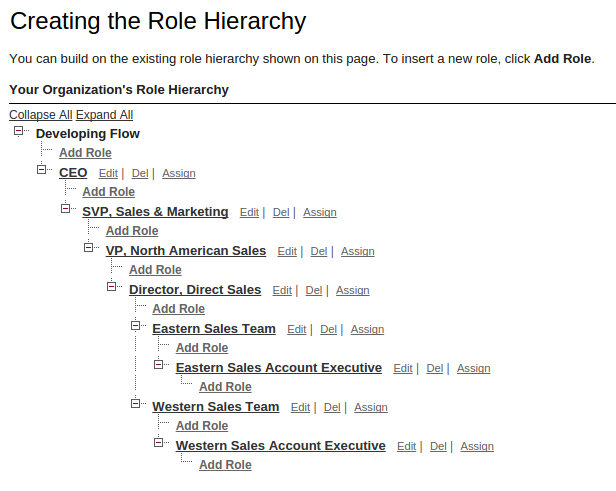Viewport: 616px width, 491px height.
Task: Collapse the Western Sales Team node
Action: [x=136, y=404]
